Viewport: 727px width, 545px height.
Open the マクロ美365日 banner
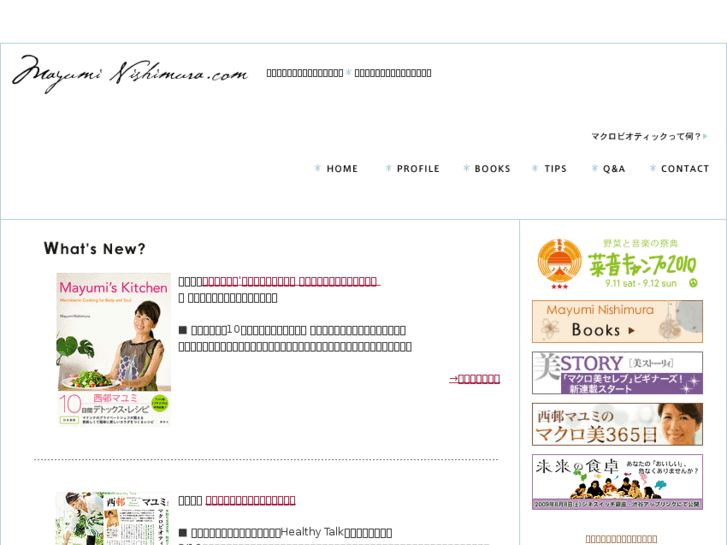(x=617, y=424)
